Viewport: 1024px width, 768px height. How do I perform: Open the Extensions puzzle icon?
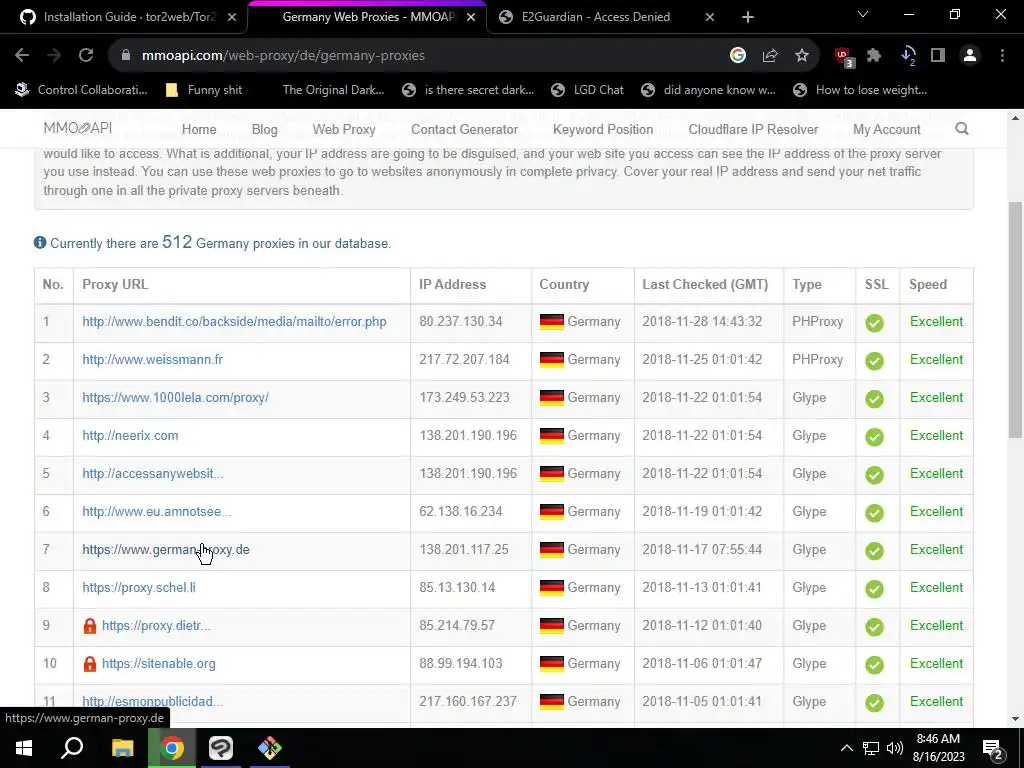(x=874, y=56)
